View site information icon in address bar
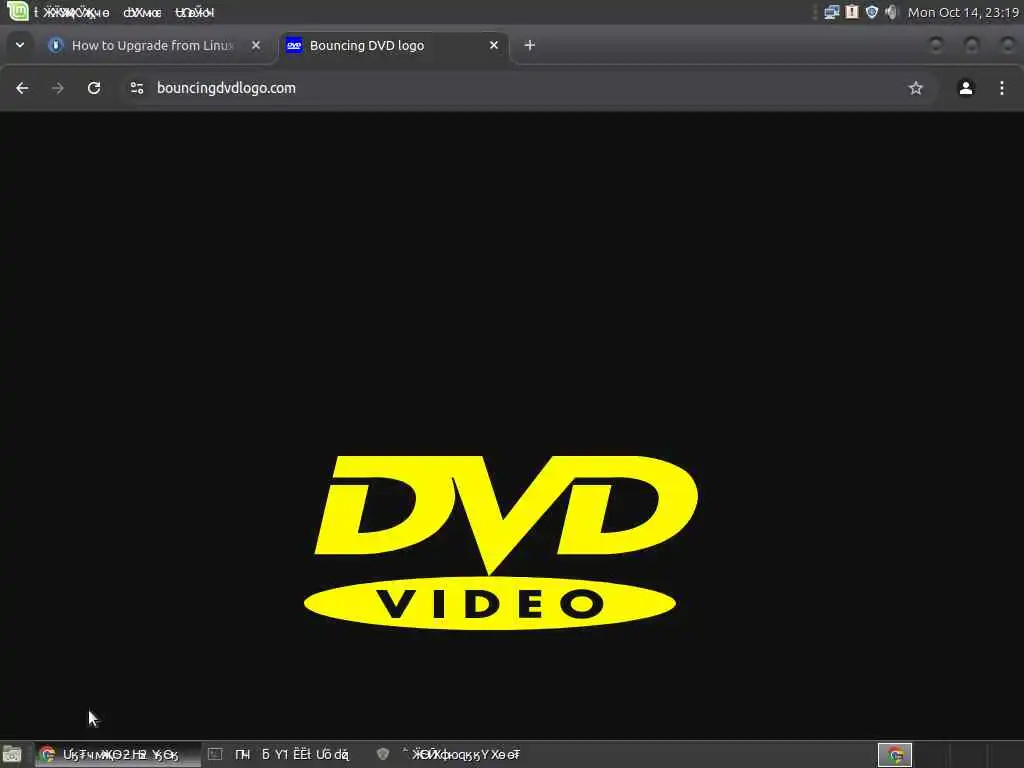This screenshot has width=1024, height=768. pos(136,88)
